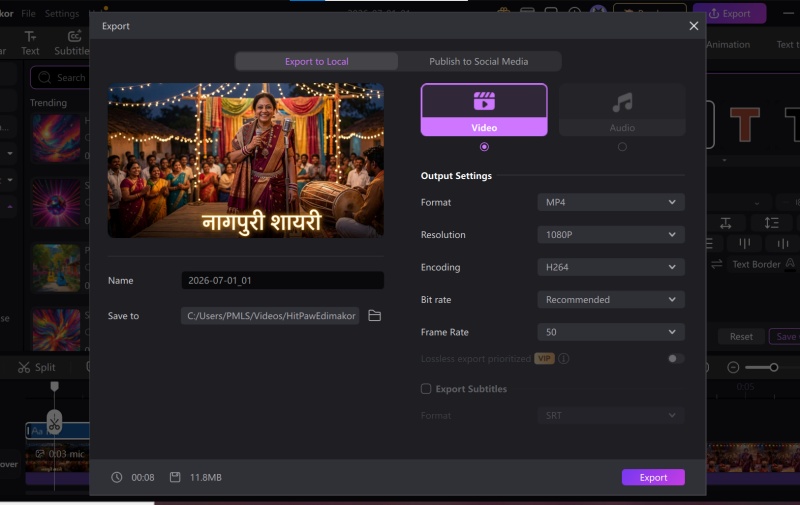Open folder browser next to Save to path
The height and width of the screenshot is (505, 800).
(374, 316)
